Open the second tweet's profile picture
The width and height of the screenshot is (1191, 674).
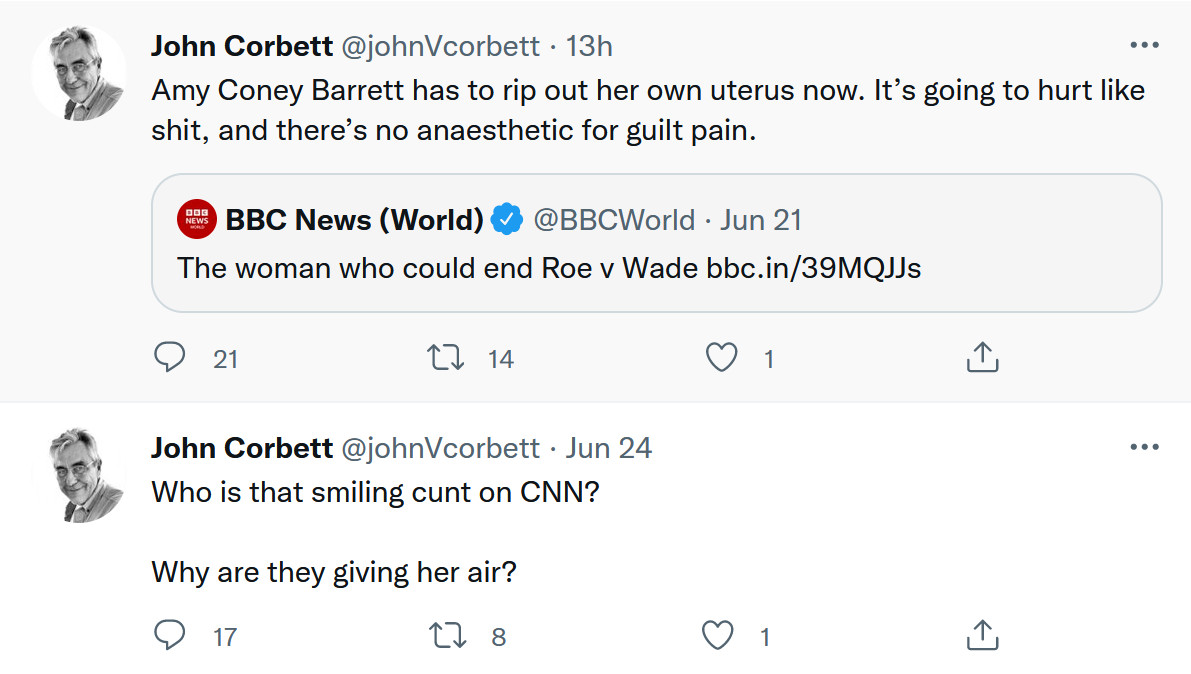[79, 475]
